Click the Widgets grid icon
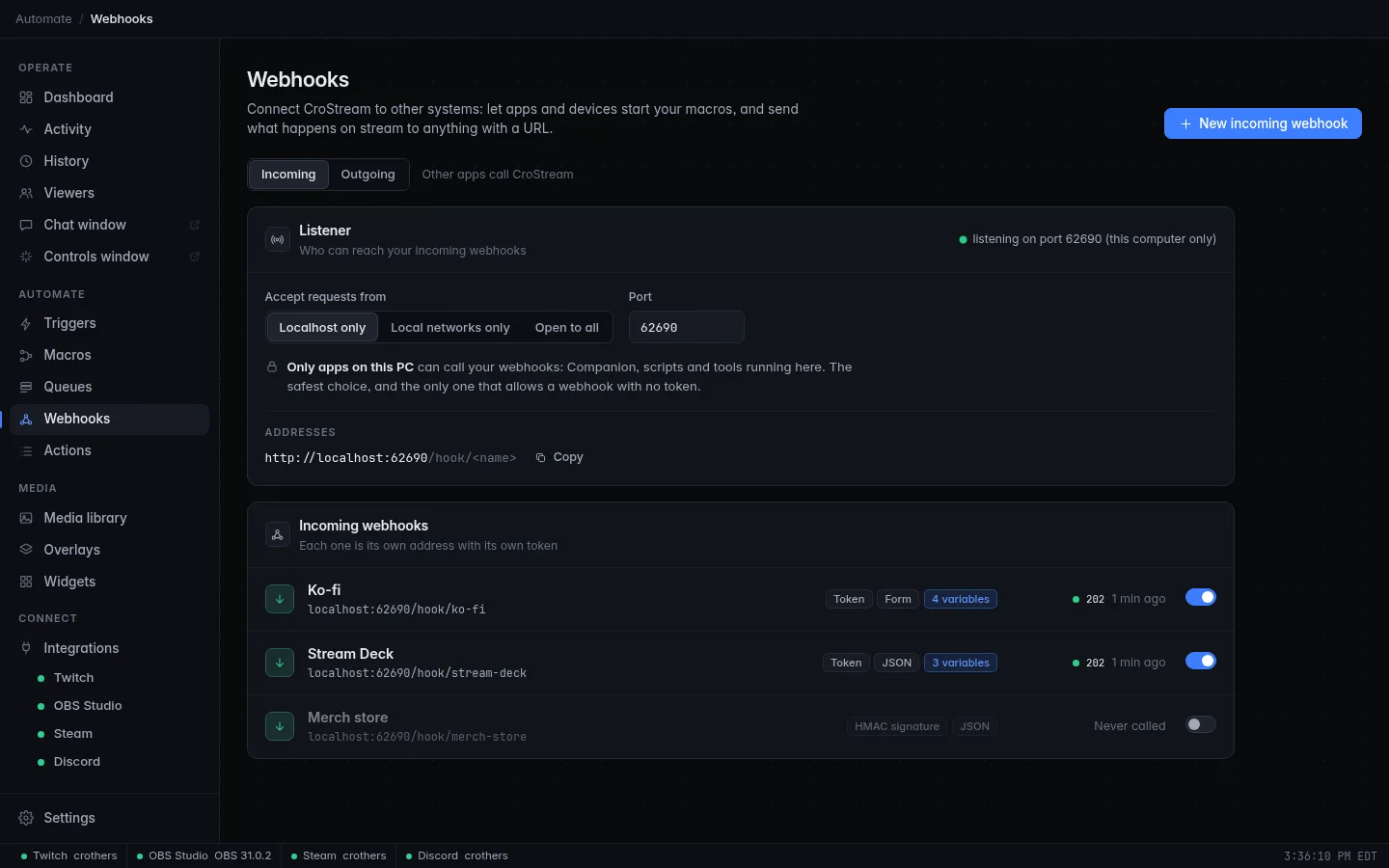This screenshot has height=868, width=1389. tap(26, 582)
